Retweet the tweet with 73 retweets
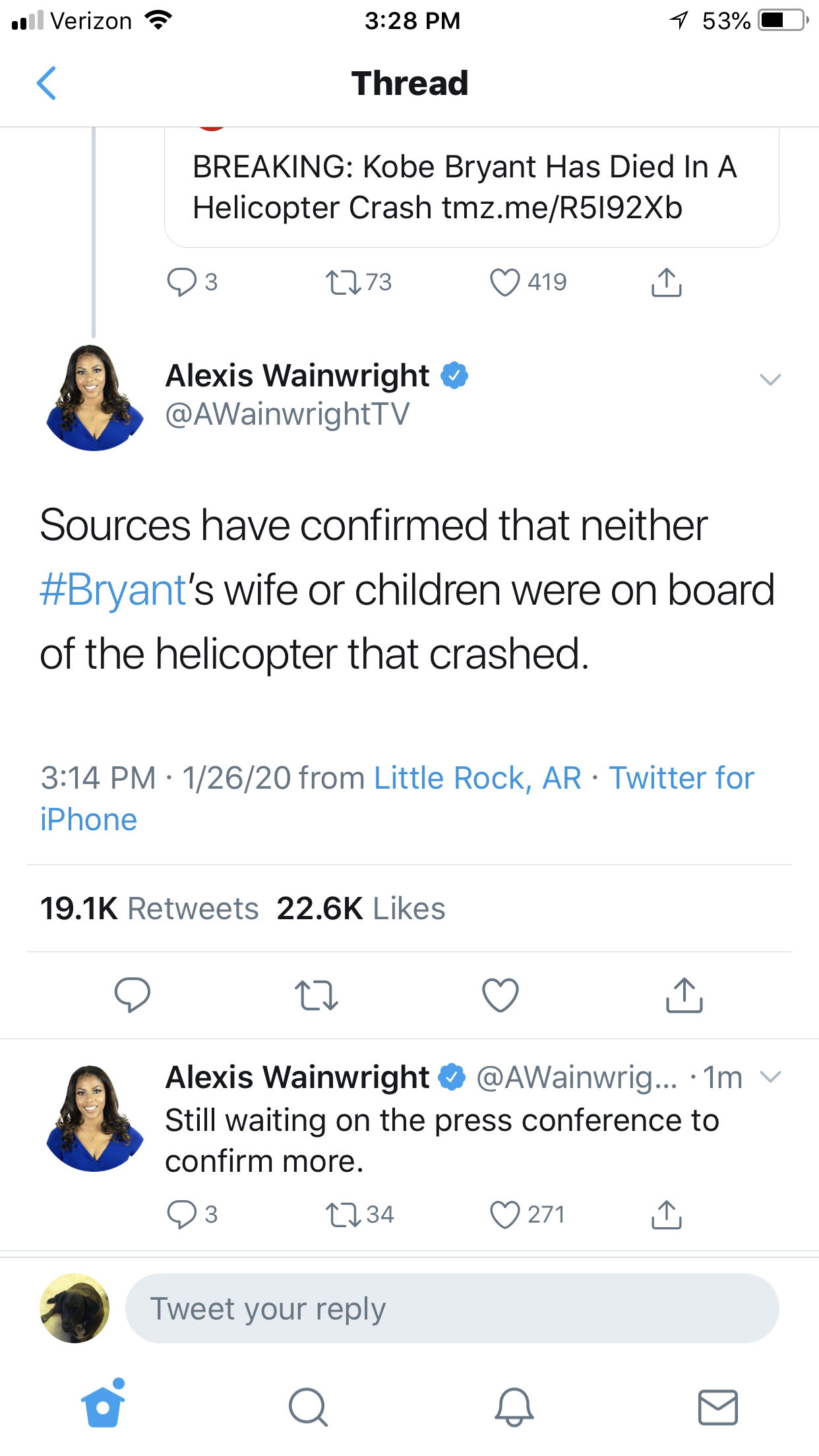The image size is (819, 1456). coord(344,283)
